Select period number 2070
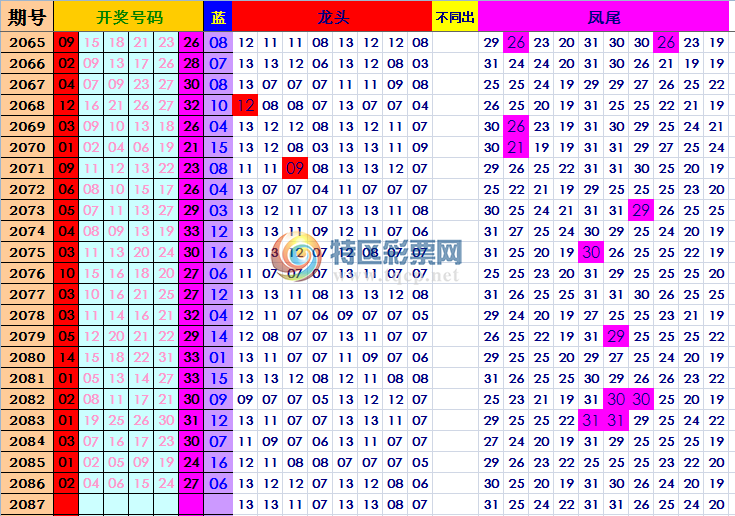This screenshot has height=516, width=735. [x=27, y=148]
